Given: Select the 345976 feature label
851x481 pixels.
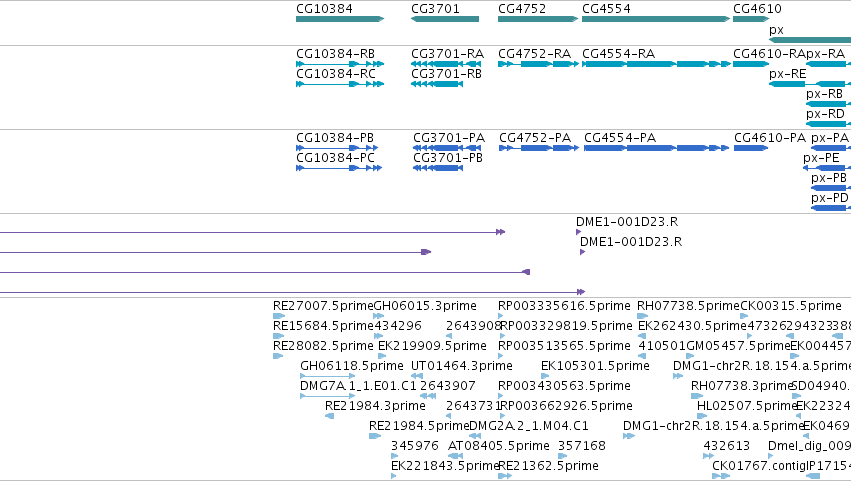Looking at the screenshot, I should coord(415,447).
